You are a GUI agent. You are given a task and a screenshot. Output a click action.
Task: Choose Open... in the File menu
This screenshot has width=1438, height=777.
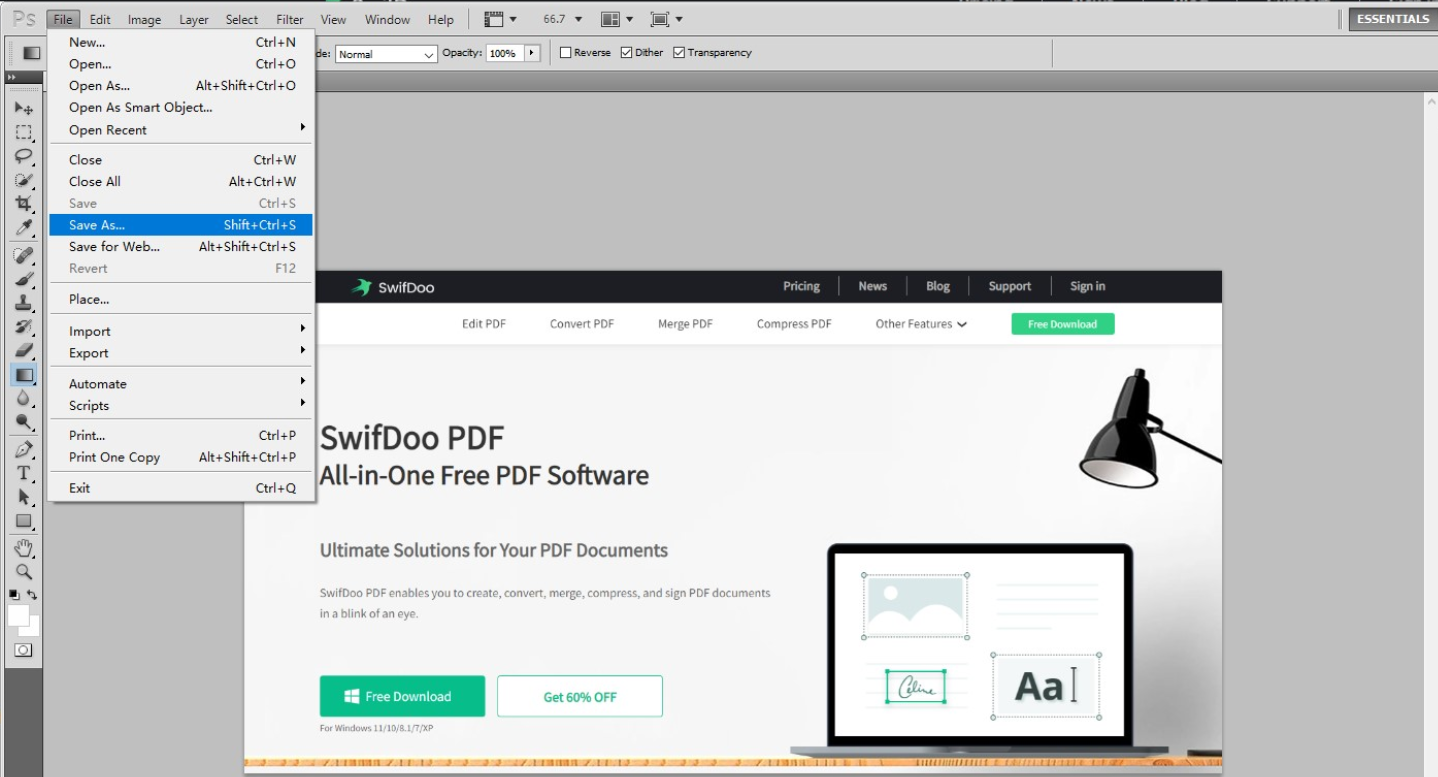(x=182, y=64)
